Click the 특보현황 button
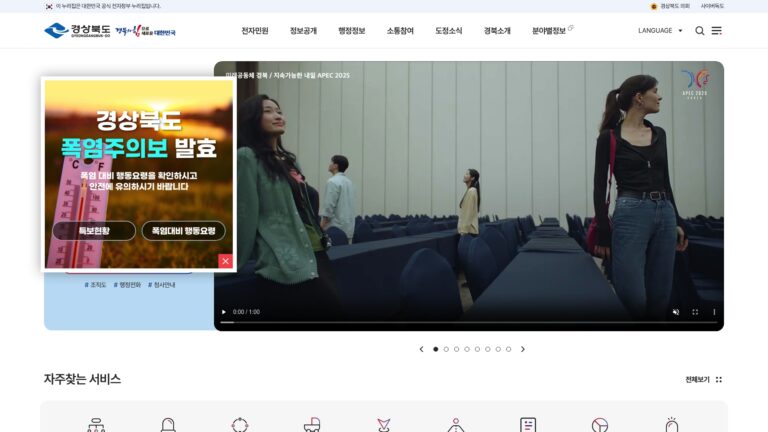 94,231
